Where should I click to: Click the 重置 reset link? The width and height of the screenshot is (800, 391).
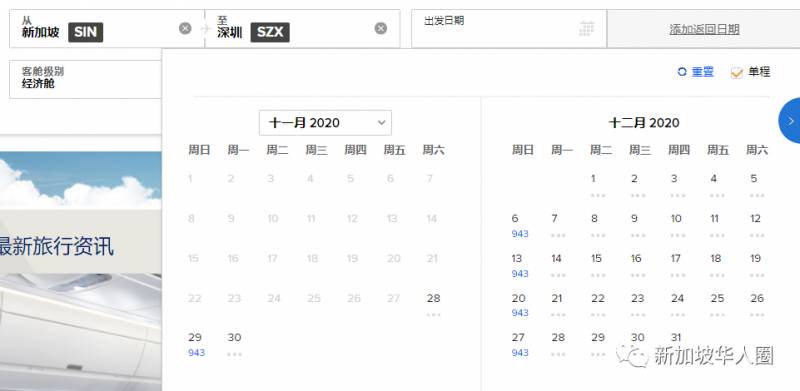(x=703, y=72)
